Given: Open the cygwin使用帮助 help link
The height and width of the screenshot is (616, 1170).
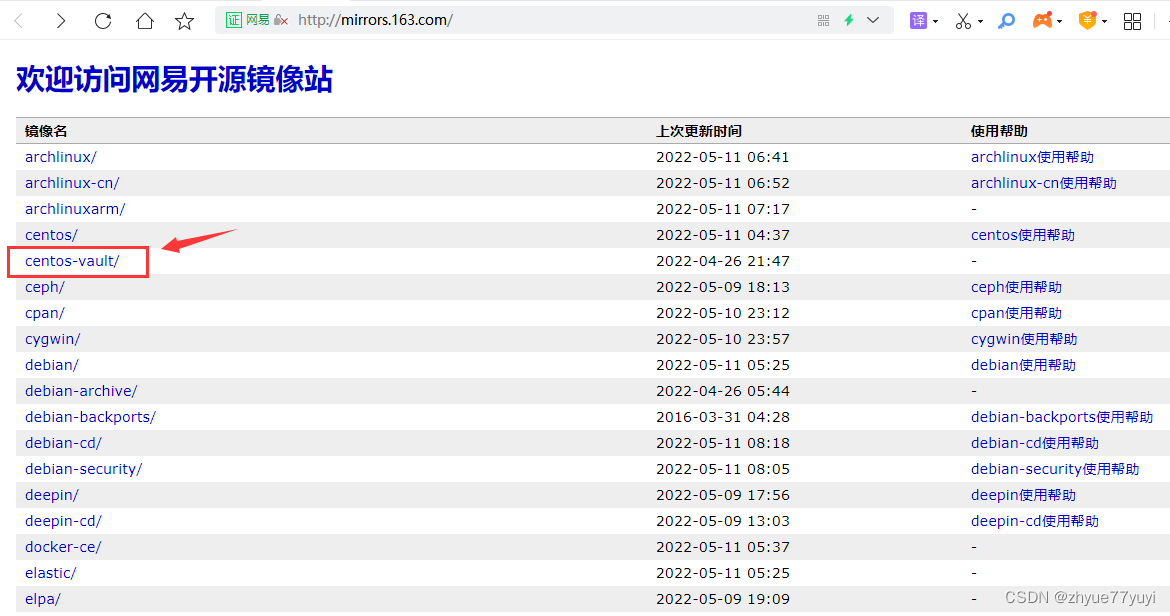Looking at the screenshot, I should pyautogui.click(x=1024, y=339).
